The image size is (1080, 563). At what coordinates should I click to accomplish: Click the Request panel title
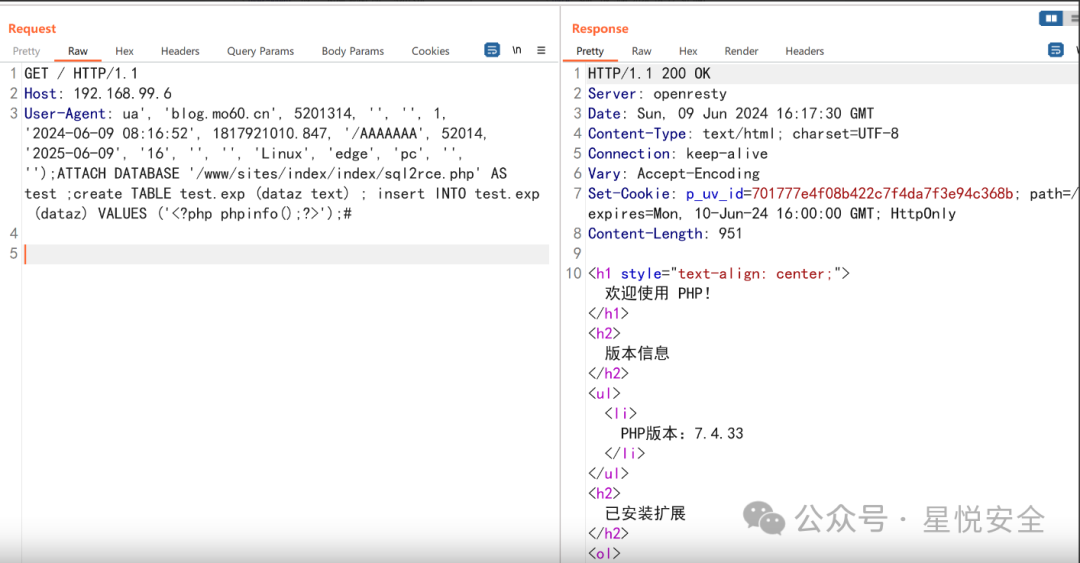(x=32, y=28)
